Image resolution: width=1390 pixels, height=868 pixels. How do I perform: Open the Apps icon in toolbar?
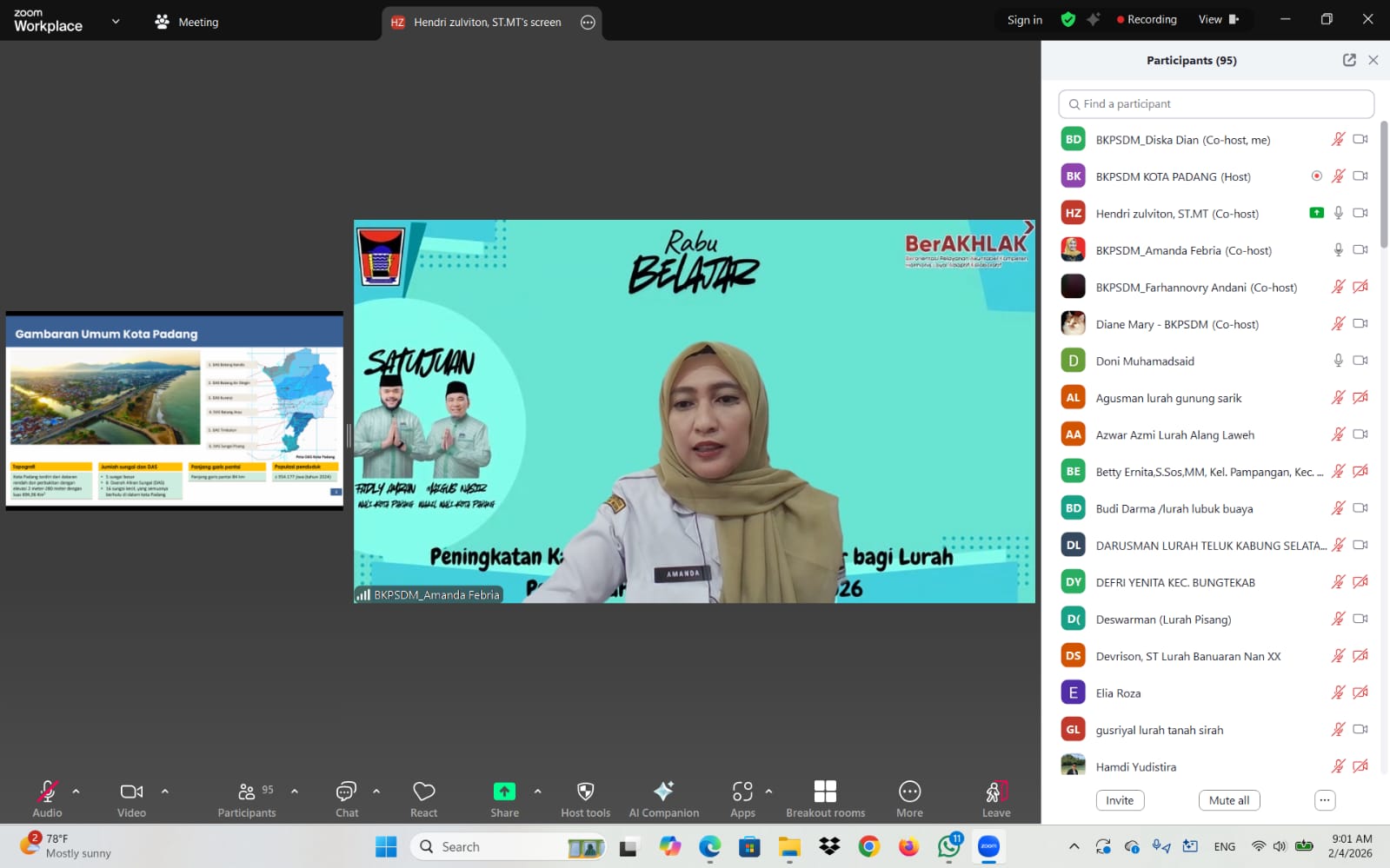click(742, 798)
